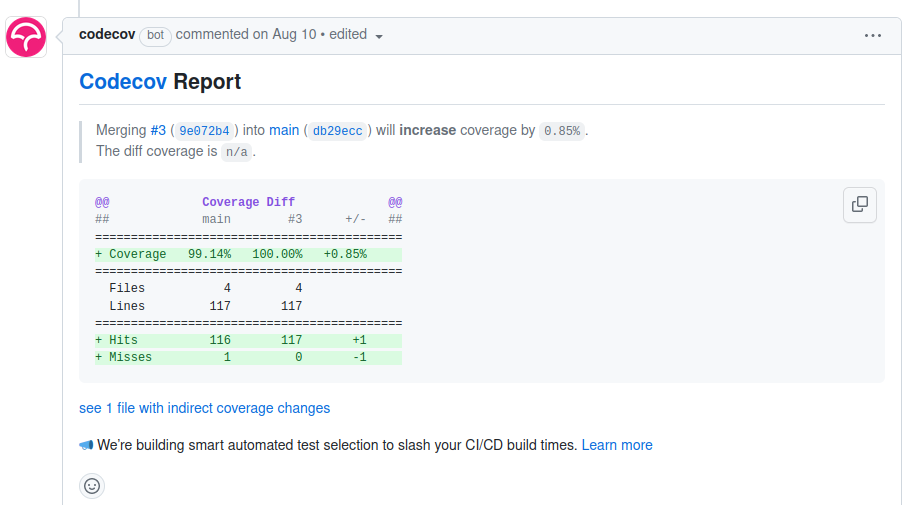
Task: Open the codecov author profile link
Action: [x=106, y=34]
